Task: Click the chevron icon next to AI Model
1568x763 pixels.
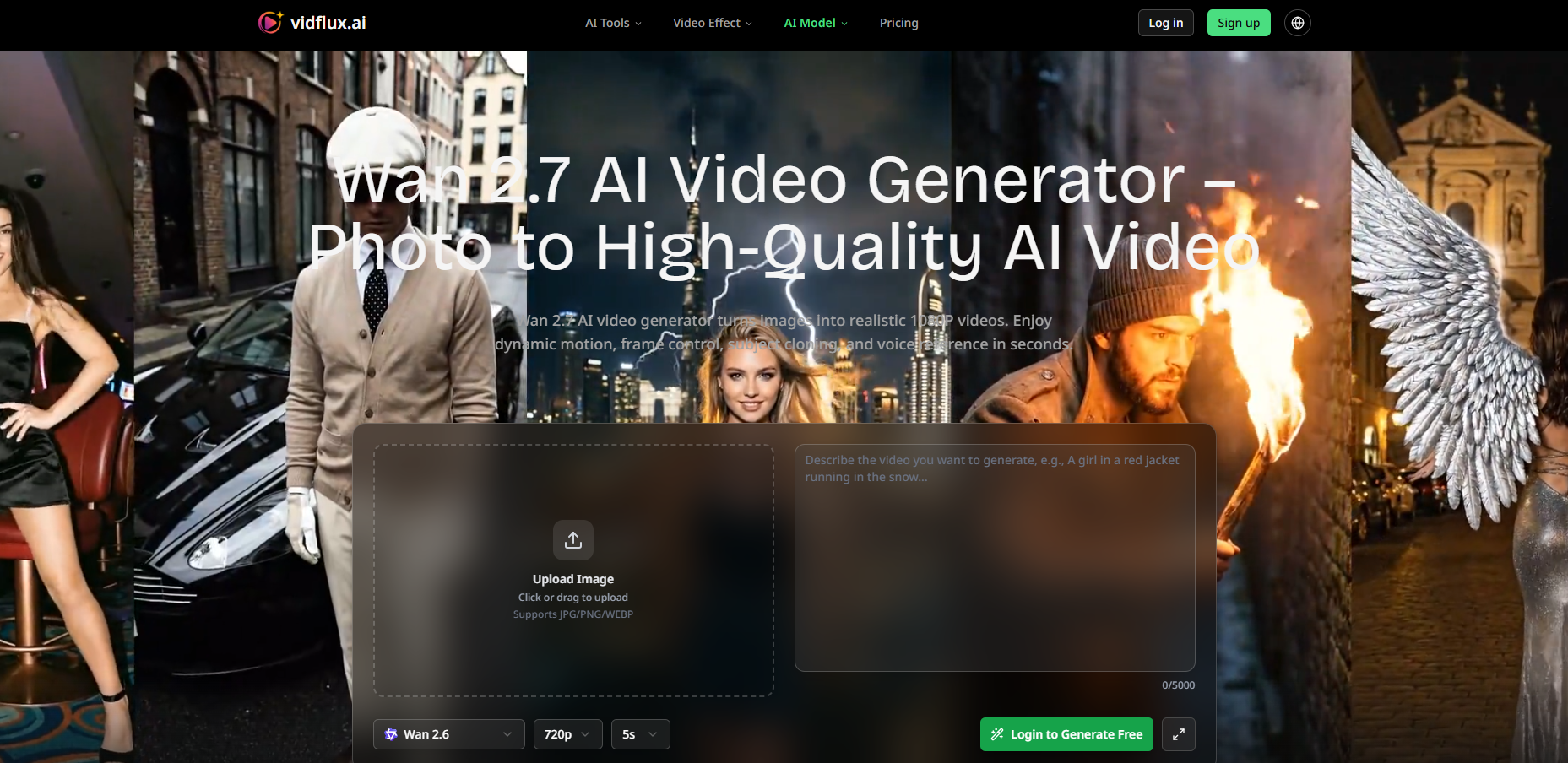Action: point(844,23)
